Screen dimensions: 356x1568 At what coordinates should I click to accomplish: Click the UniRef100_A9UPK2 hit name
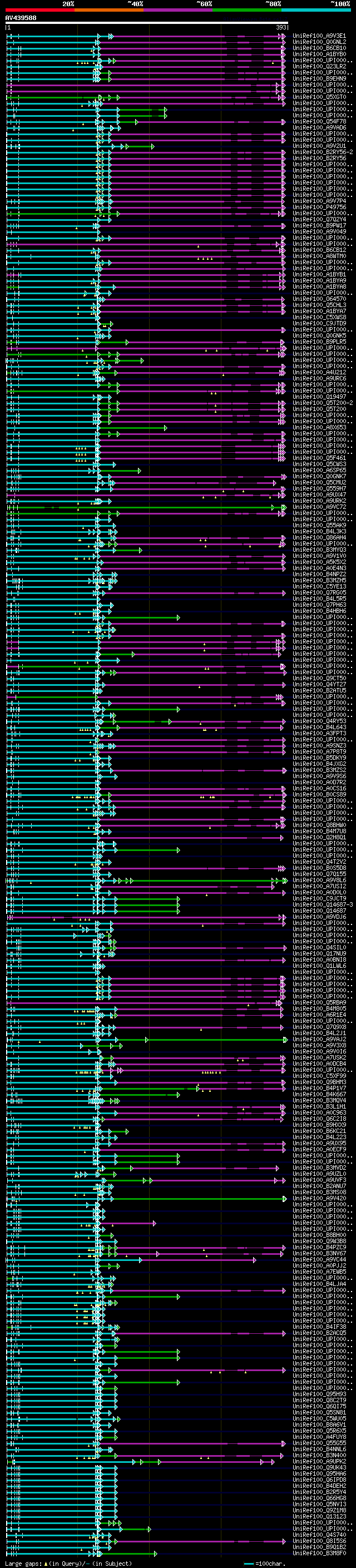coord(319,1461)
